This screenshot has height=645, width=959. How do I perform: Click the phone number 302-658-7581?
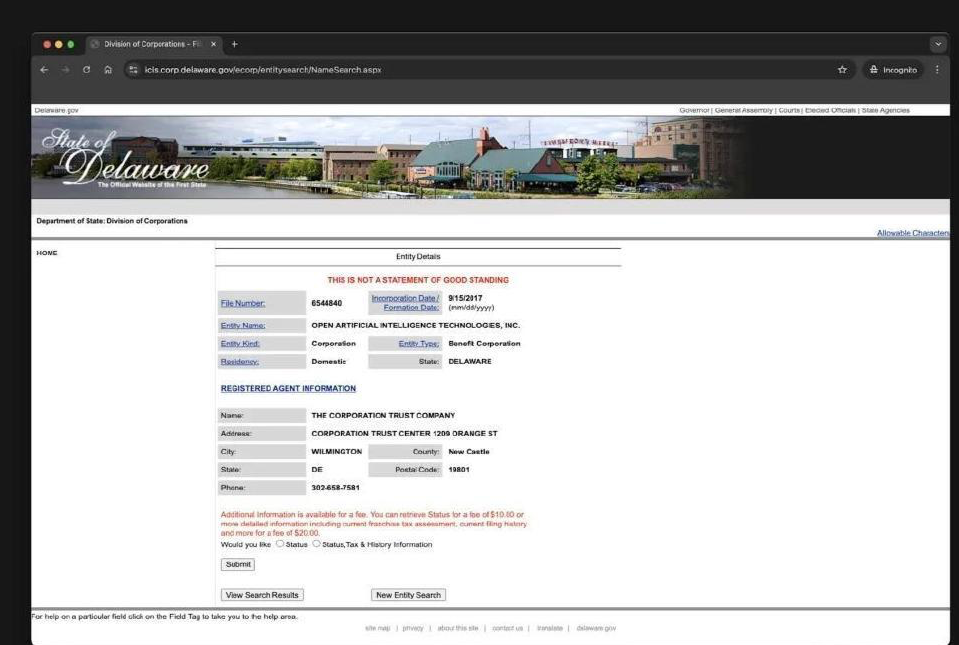pos(335,488)
